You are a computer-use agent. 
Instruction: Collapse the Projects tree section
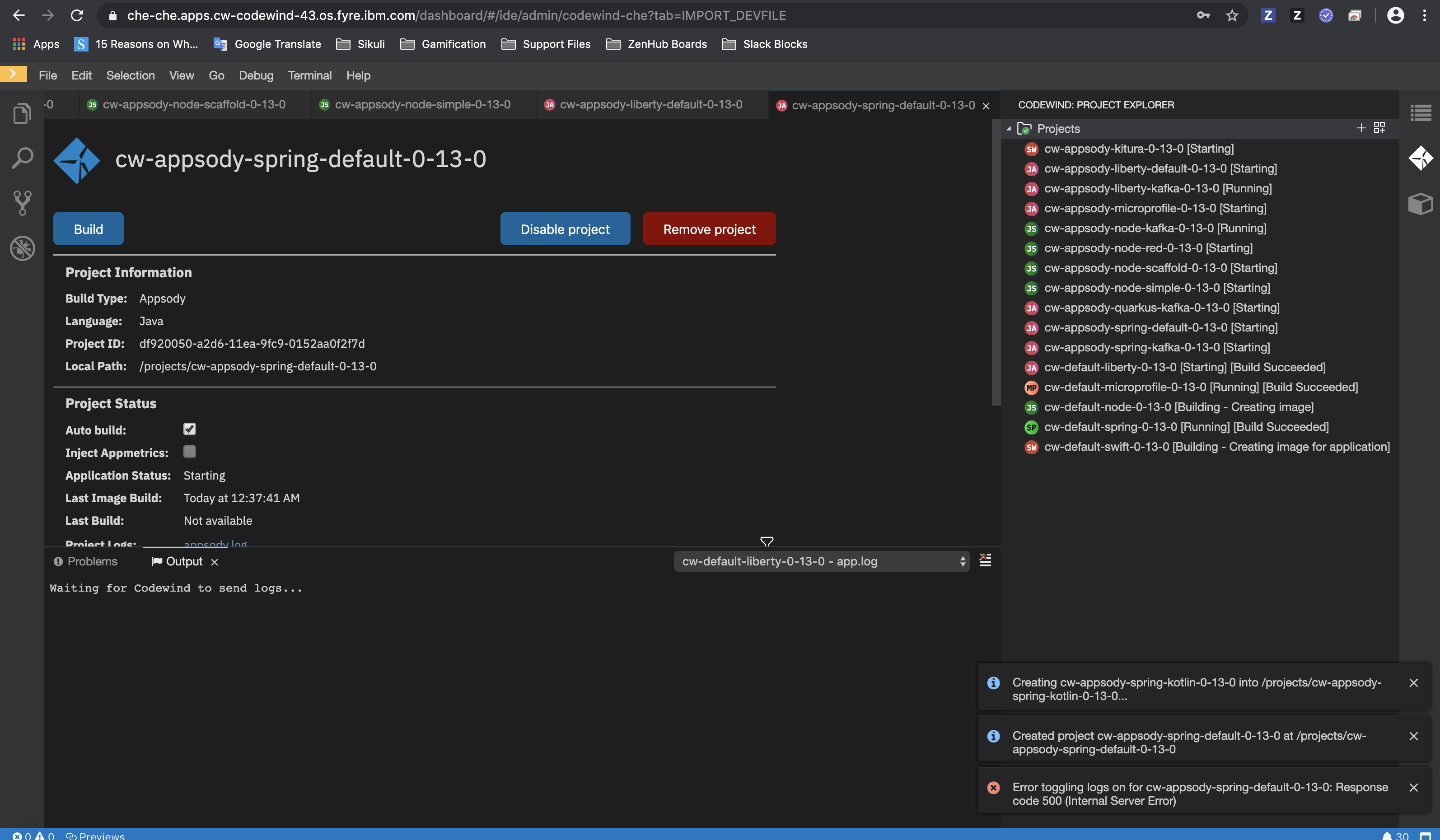point(1010,129)
